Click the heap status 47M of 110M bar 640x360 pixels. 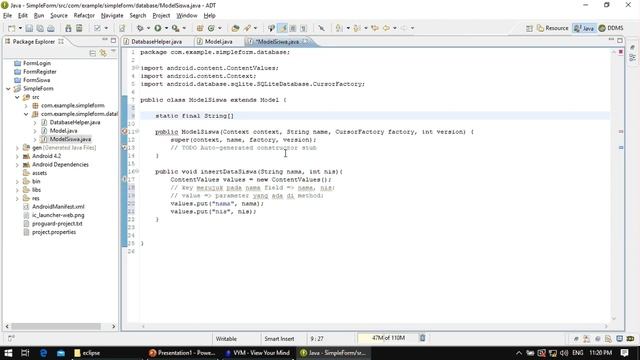[388, 338]
